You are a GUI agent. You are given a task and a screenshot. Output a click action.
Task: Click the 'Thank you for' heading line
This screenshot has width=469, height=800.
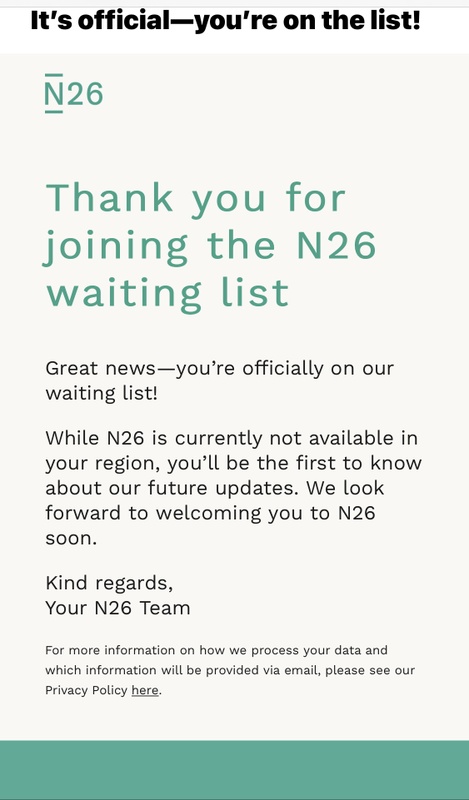tap(196, 197)
